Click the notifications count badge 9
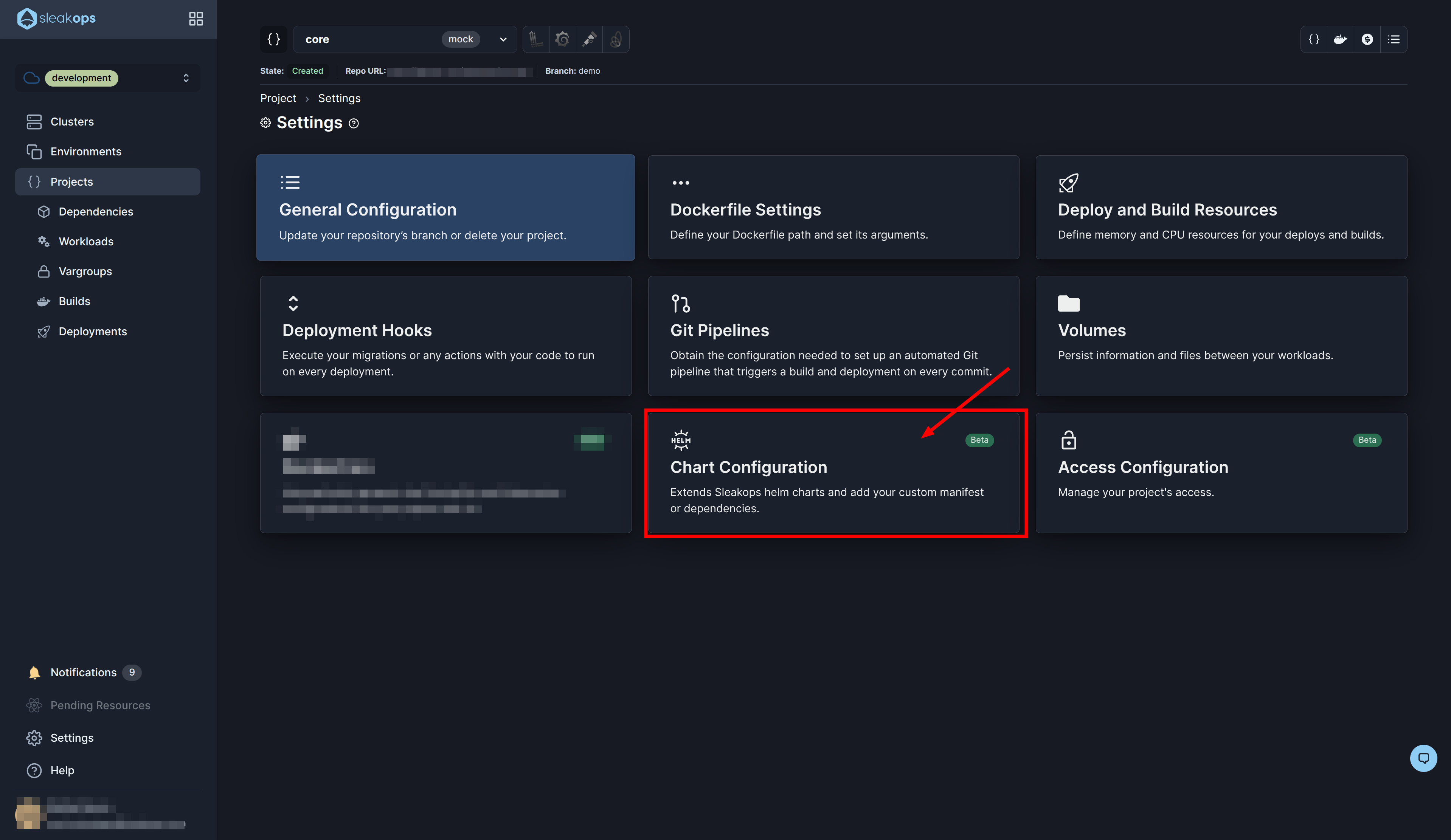This screenshot has width=1451, height=840. pos(132,673)
